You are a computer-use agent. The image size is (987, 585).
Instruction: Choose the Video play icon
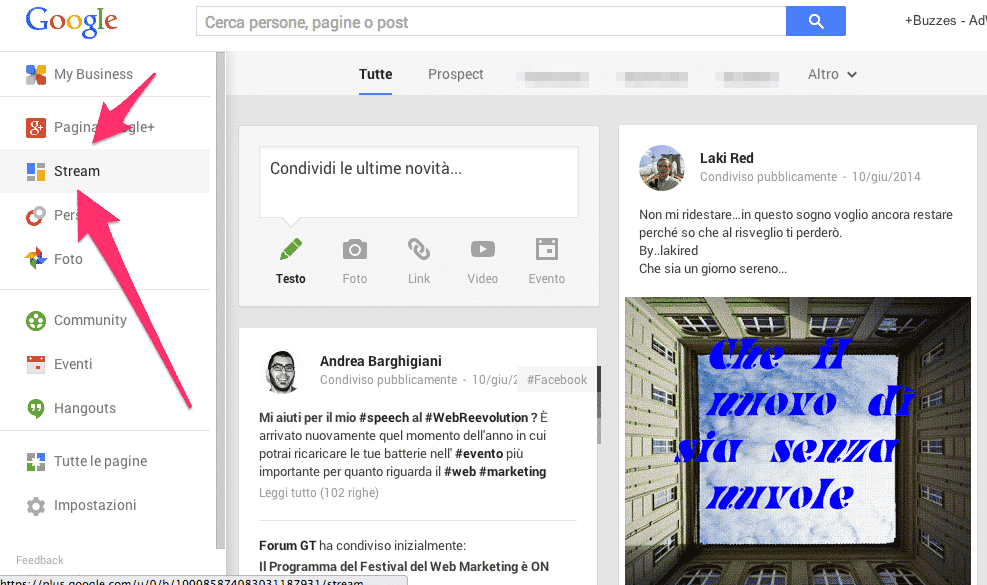coord(483,249)
